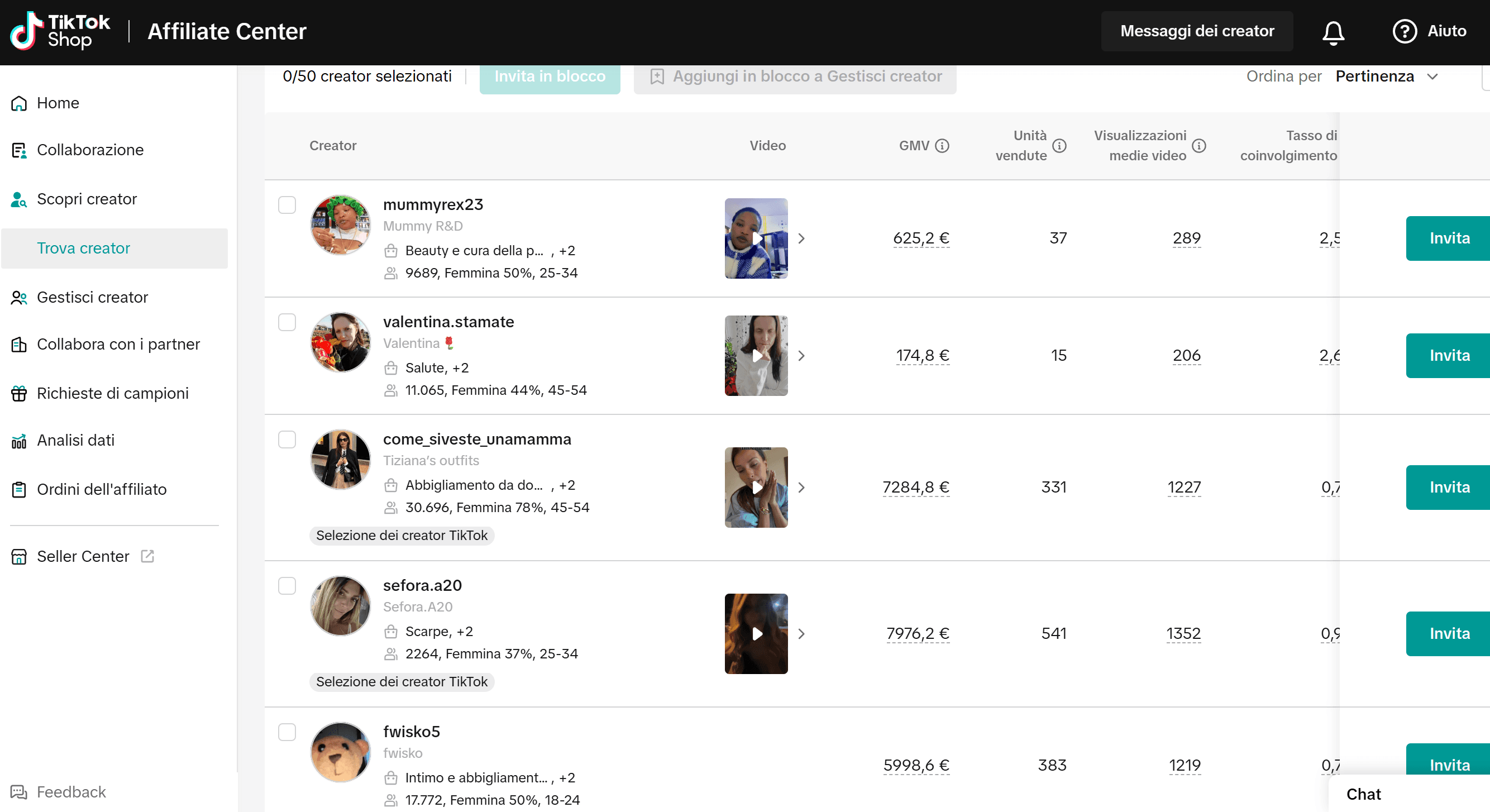Viewport: 1490px width, 812px height.
Task: Open Analisi dati menu item
Action: 76,440
